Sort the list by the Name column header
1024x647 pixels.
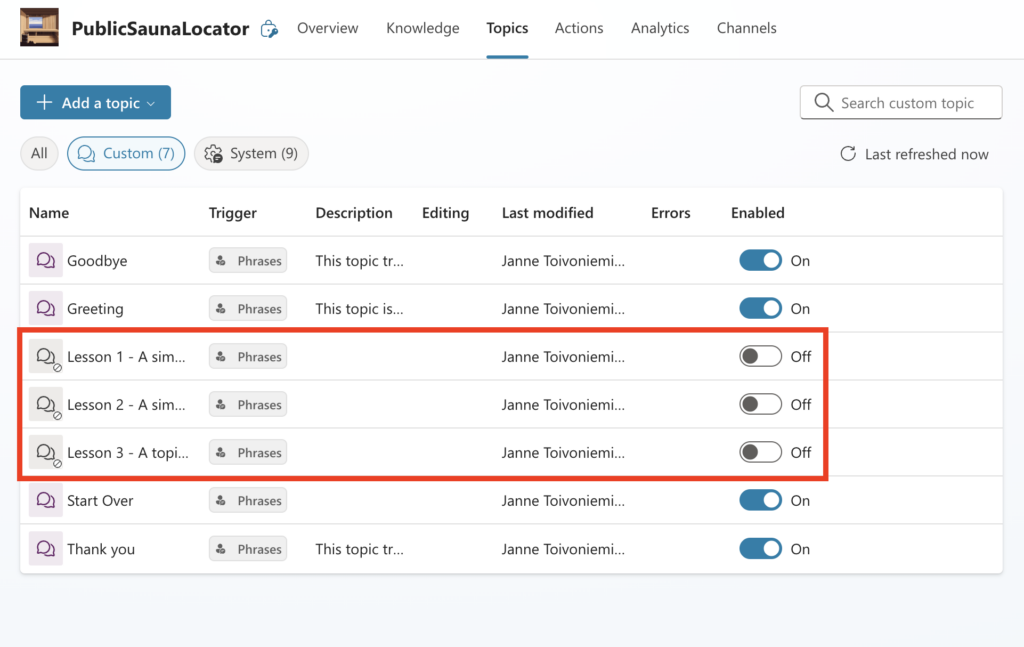point(49,213)
